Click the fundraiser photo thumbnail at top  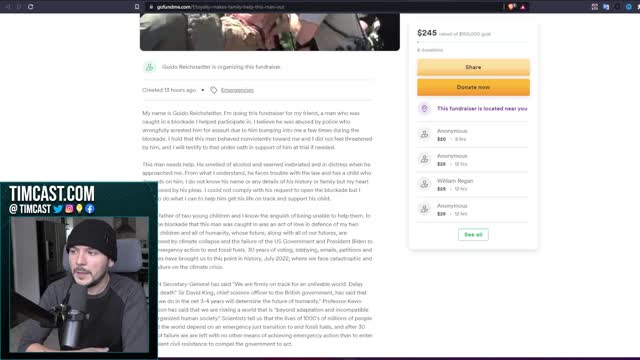click(x=270, y=32)
